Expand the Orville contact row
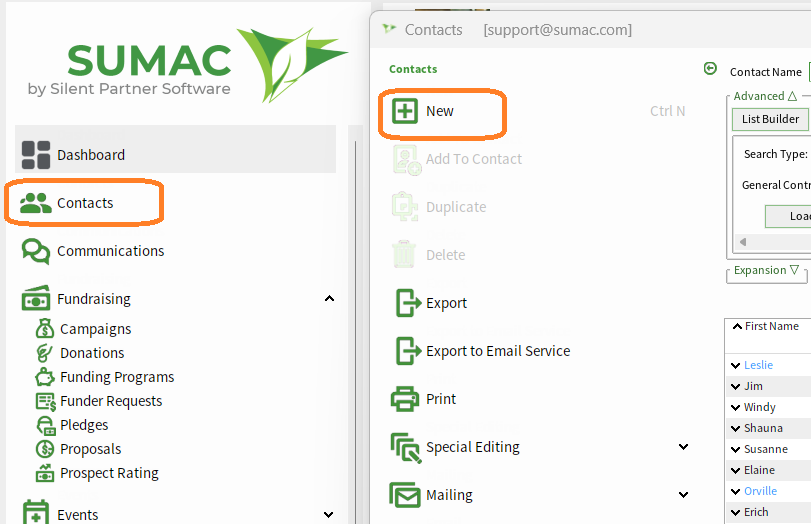 point(735,491)
